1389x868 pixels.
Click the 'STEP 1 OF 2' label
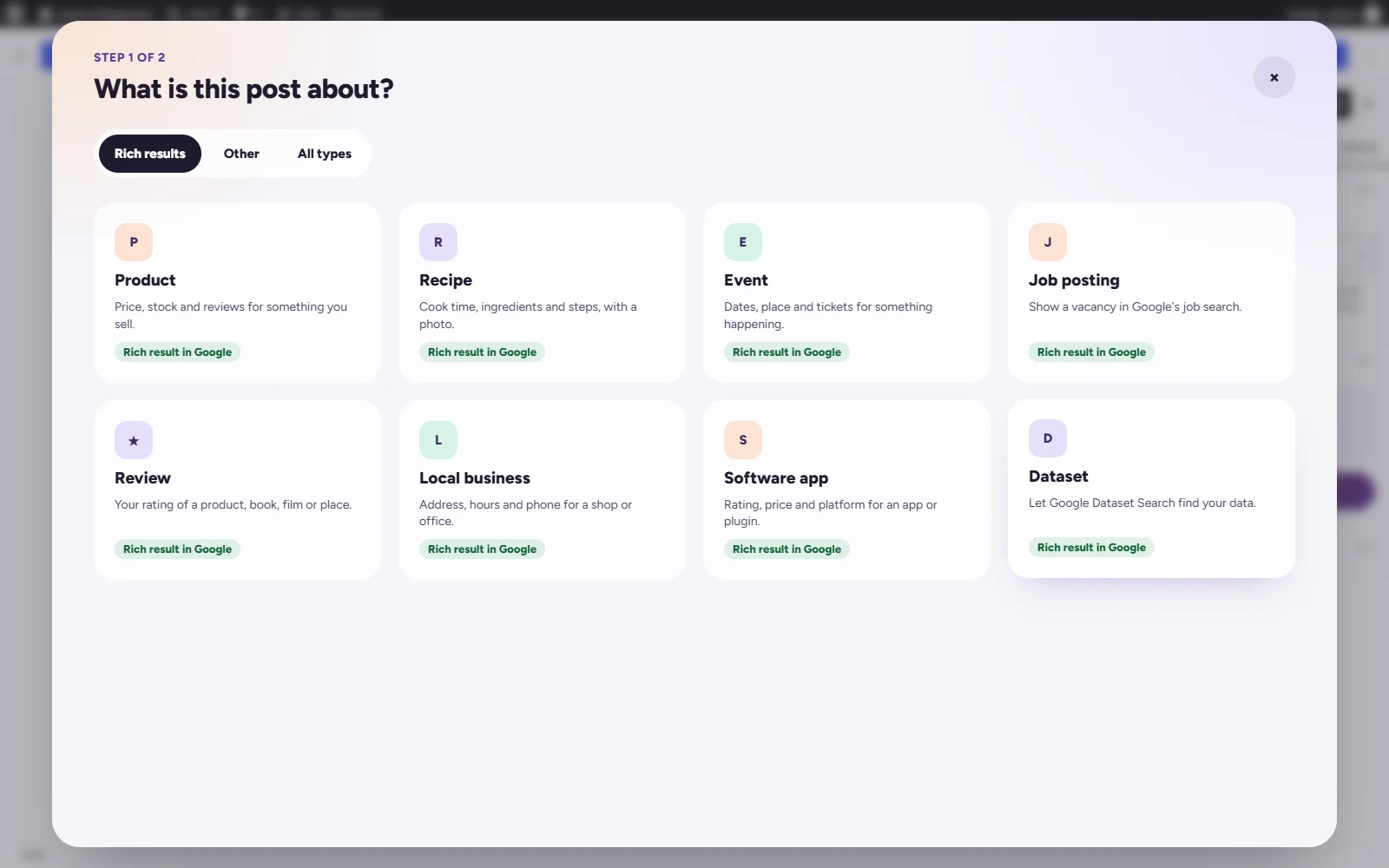[x=129, y=57]
